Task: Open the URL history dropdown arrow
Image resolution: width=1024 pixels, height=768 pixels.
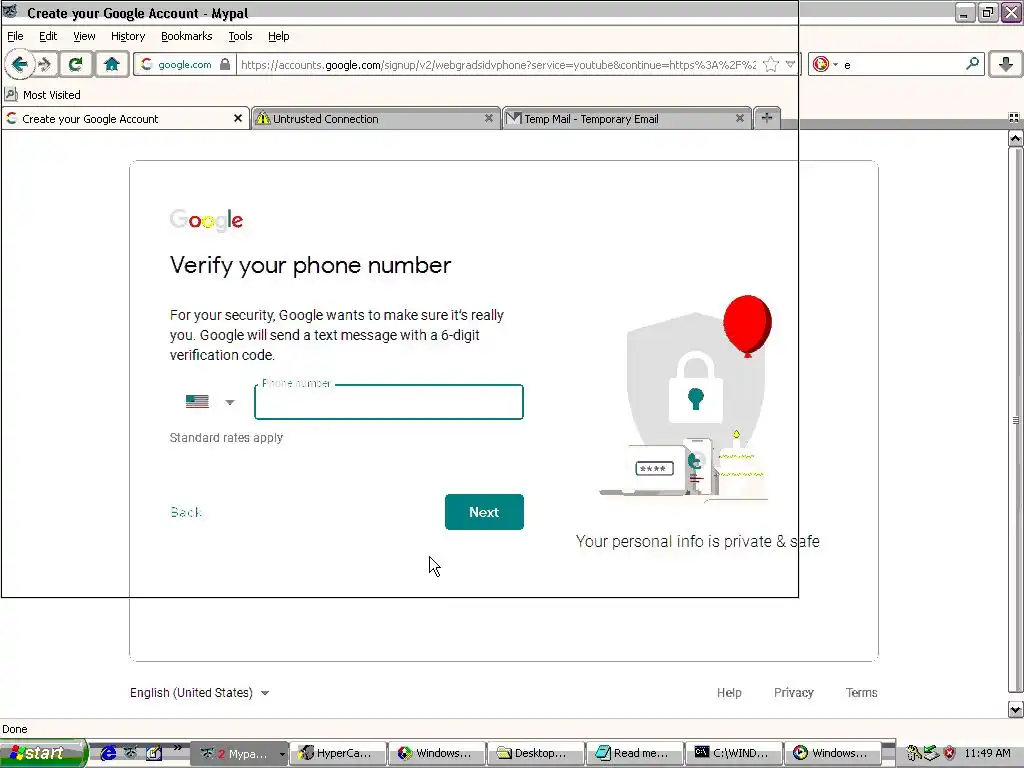Action: (790, 64)
